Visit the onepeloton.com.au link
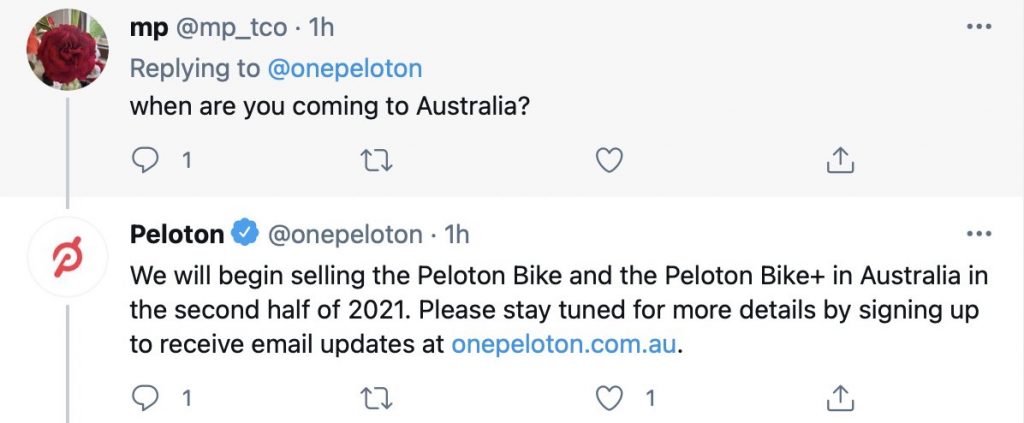This screenshot has height=423, width=1024. pos(565,345)
